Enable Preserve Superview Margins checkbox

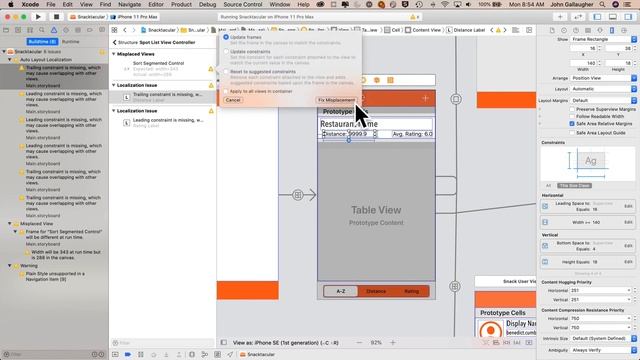[x=572, y=109]
